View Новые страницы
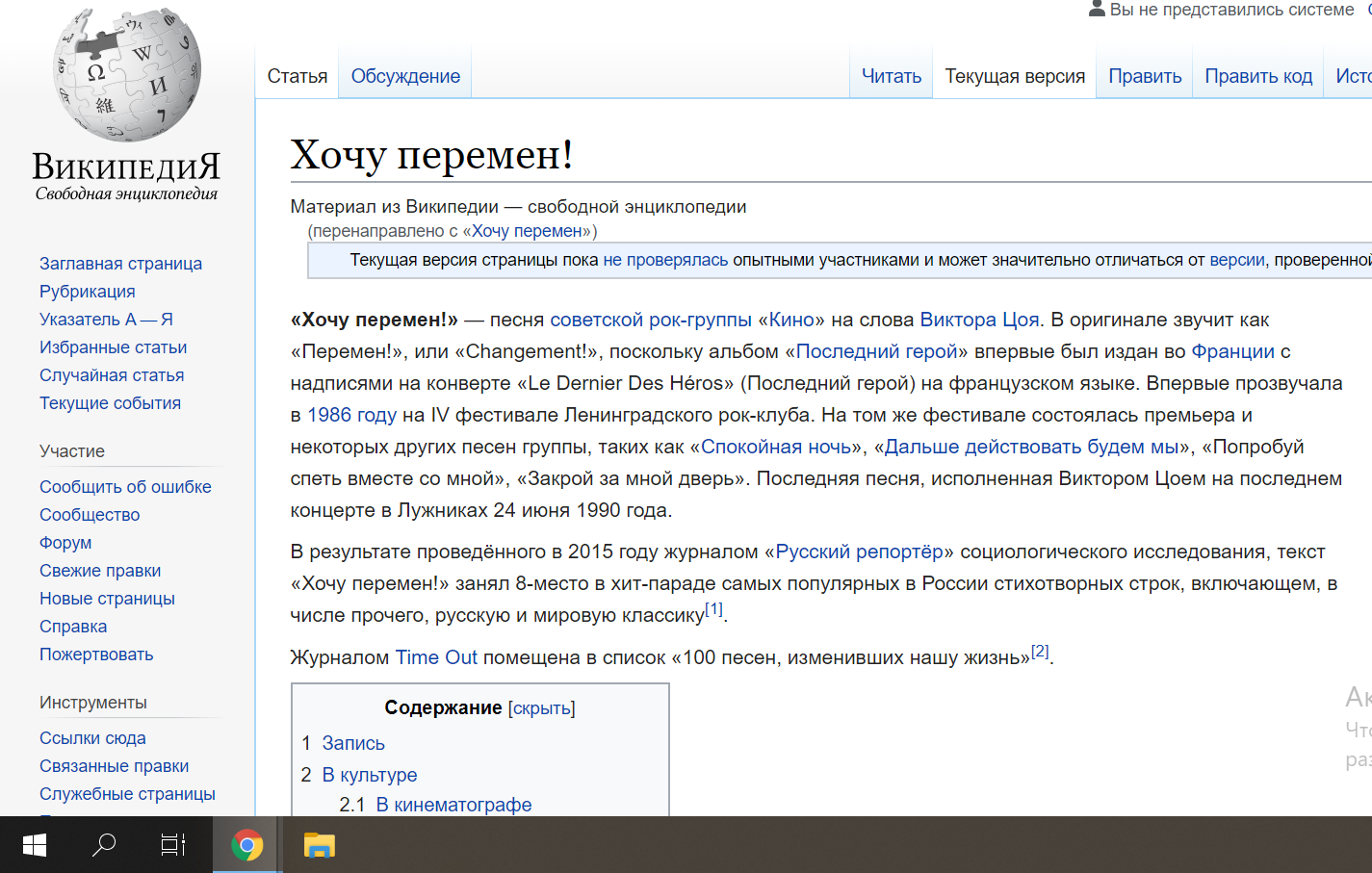1372x873 pixels. coord(107,599)
